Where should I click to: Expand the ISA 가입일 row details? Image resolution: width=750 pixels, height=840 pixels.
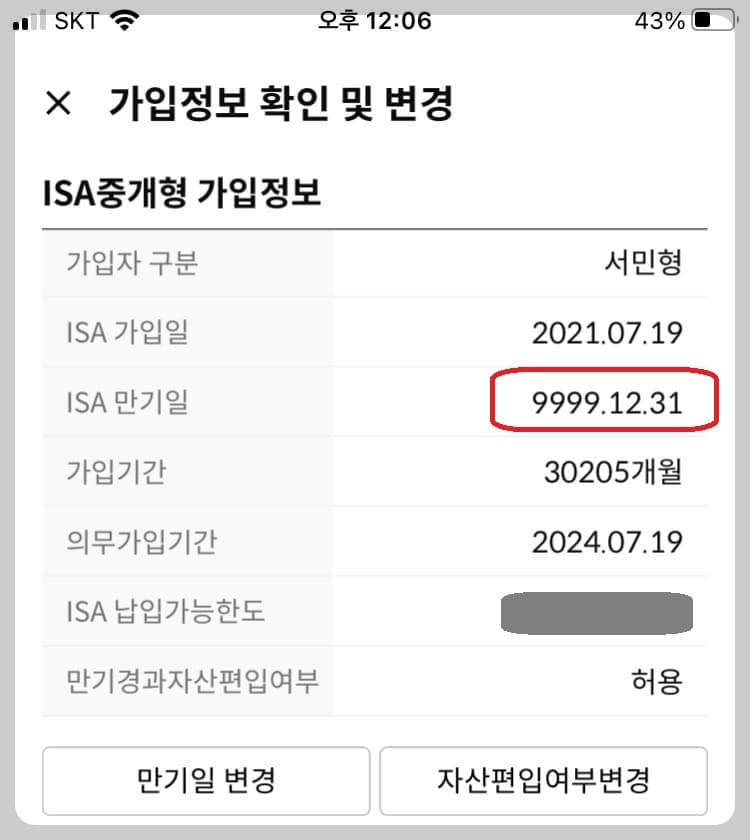coord(375,330)
